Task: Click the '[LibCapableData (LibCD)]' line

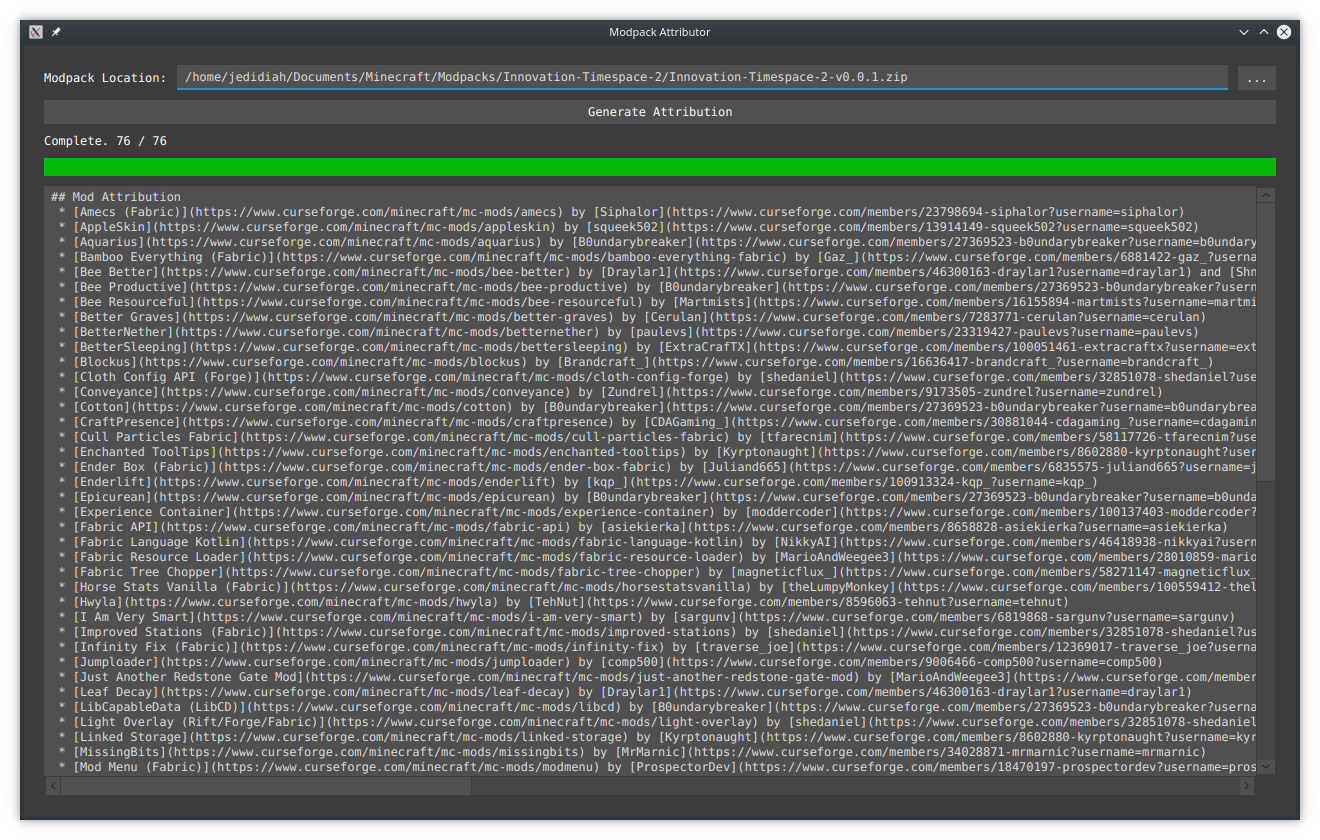Action: click(x=657, y=707)
